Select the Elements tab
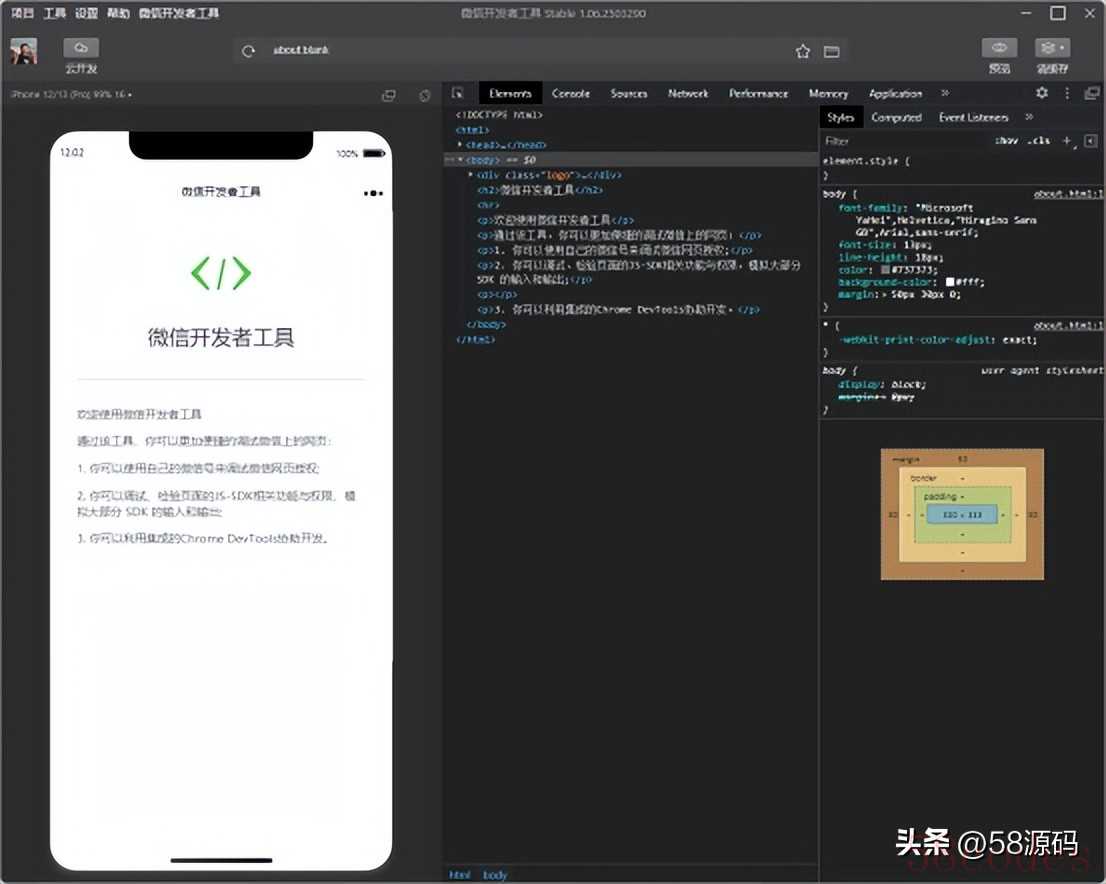This screenshot has width=1106, height=884. click(510, 93)
